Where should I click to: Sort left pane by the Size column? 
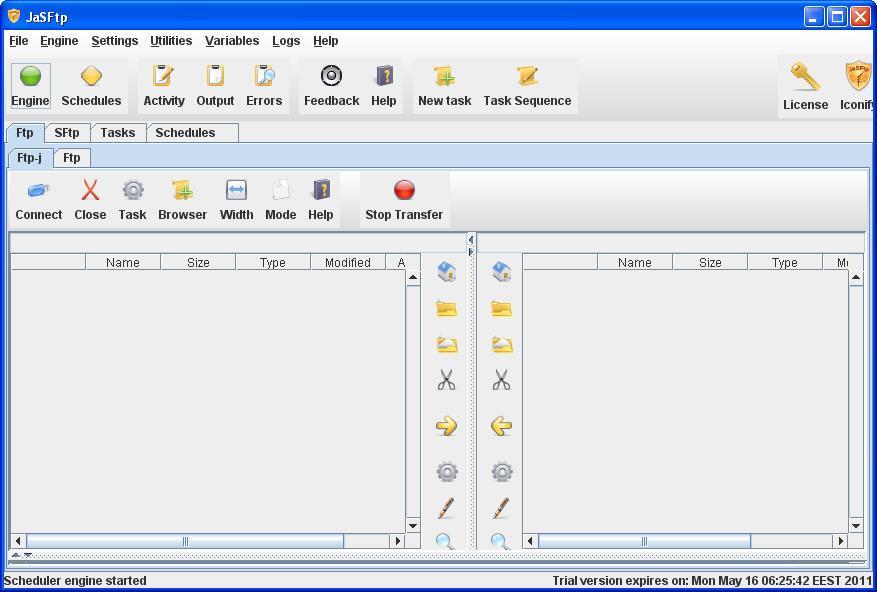pos(199,262)
